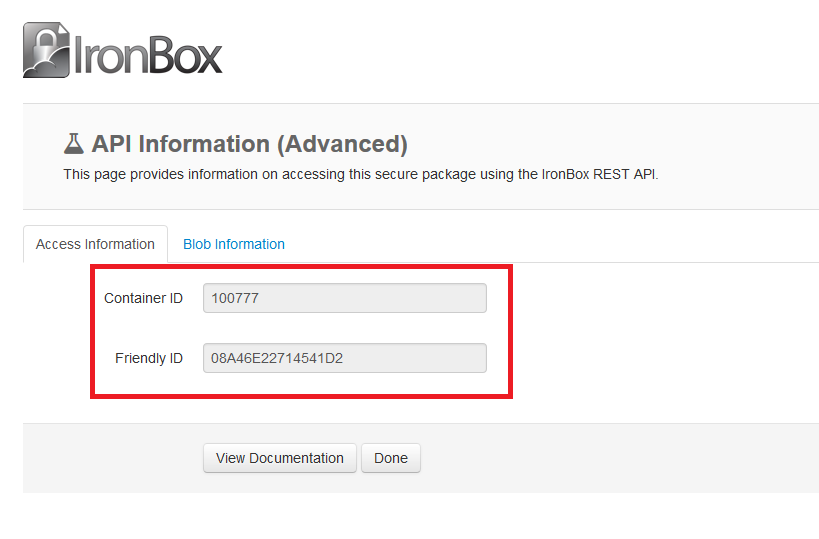Image resolution: width=819 pixels, height=539 pixels.
Task: Open View Documentation
Action: click(x=279, y=458)
